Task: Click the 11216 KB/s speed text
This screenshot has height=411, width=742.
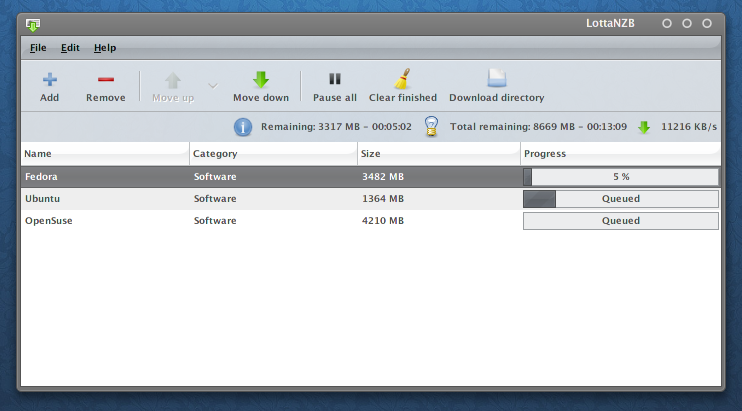Action: click(689, 127)
